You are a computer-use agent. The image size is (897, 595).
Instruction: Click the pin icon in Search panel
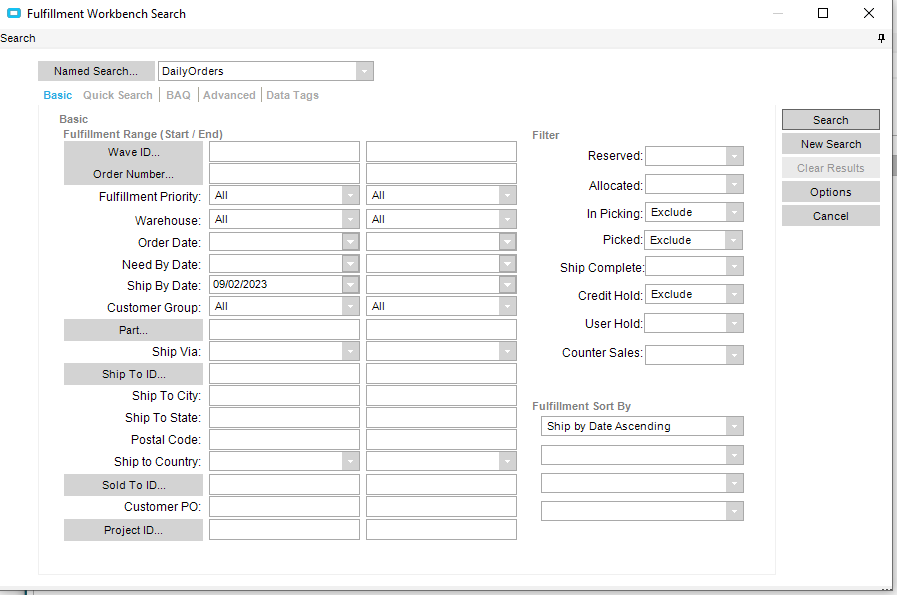point(881,38)
